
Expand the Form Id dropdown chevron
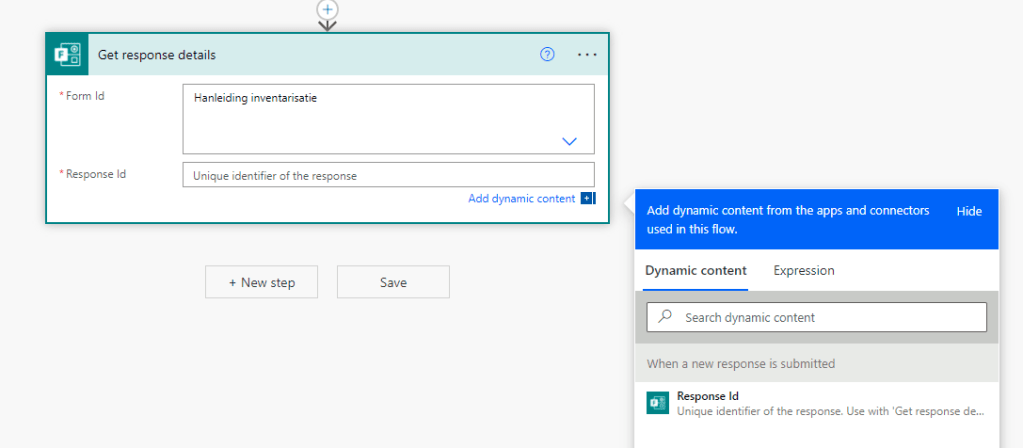569,141
